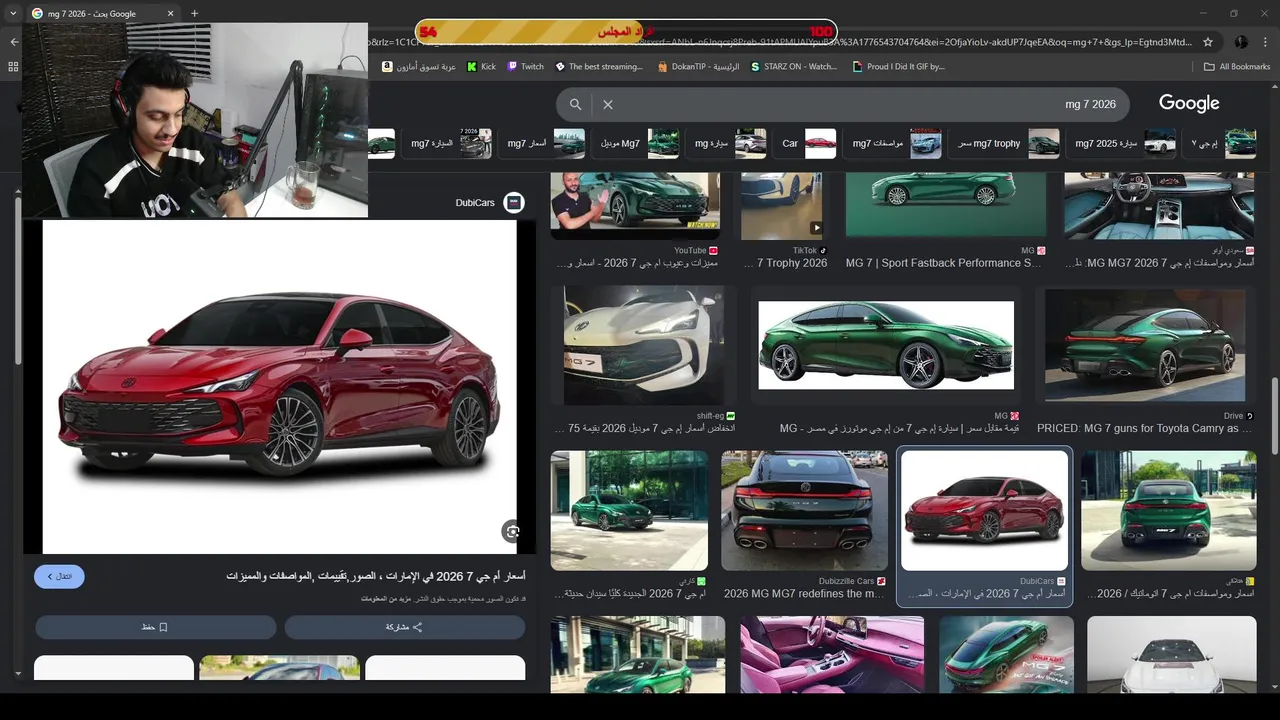Open the Amazon bookmark on the bookmarks bar
Screen dimensions: 1280x720
pyautogui.click(x=419, y=67)
